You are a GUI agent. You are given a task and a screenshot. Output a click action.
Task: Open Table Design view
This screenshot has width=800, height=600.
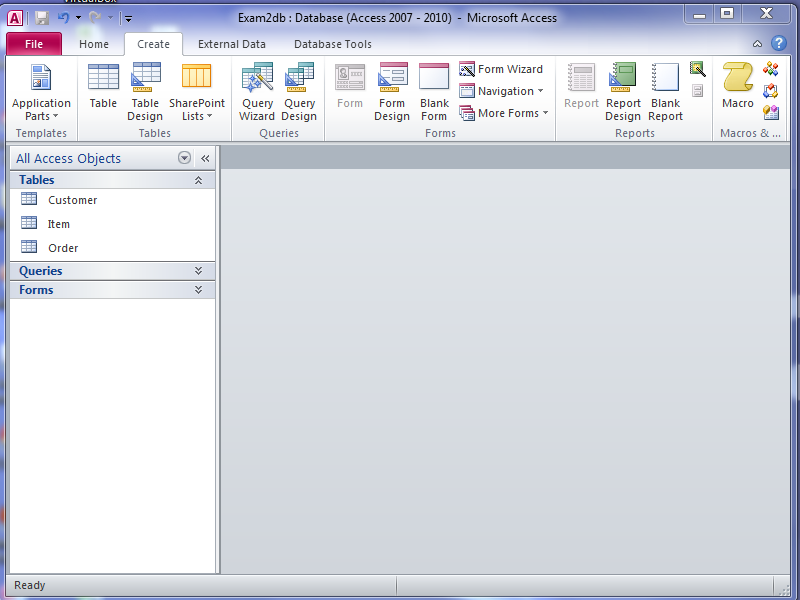click(x=145, y=90)
